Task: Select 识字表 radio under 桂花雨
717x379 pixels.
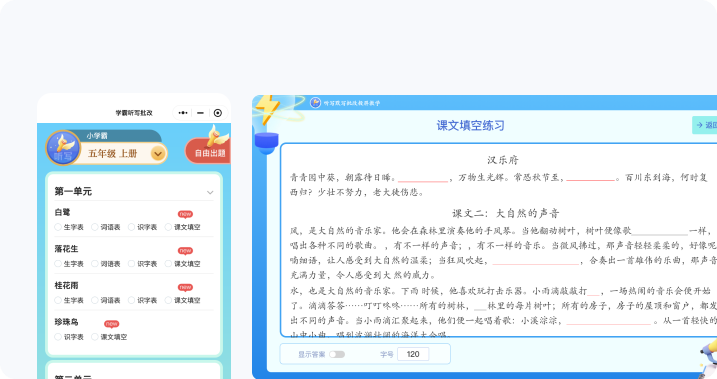Action: pyautogui.click(x=131, y=300)
